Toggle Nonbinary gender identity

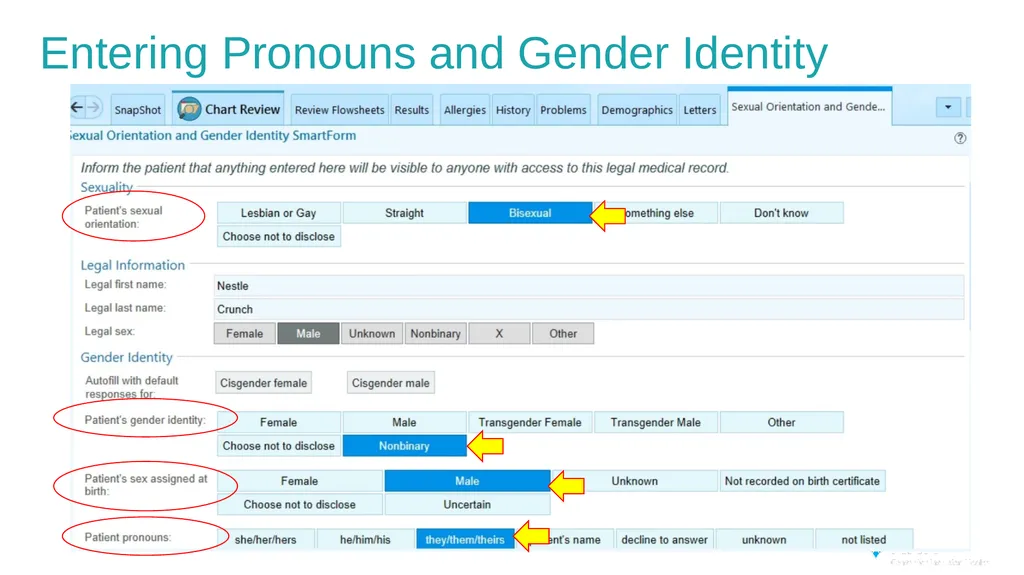click(x=404, y=446)
